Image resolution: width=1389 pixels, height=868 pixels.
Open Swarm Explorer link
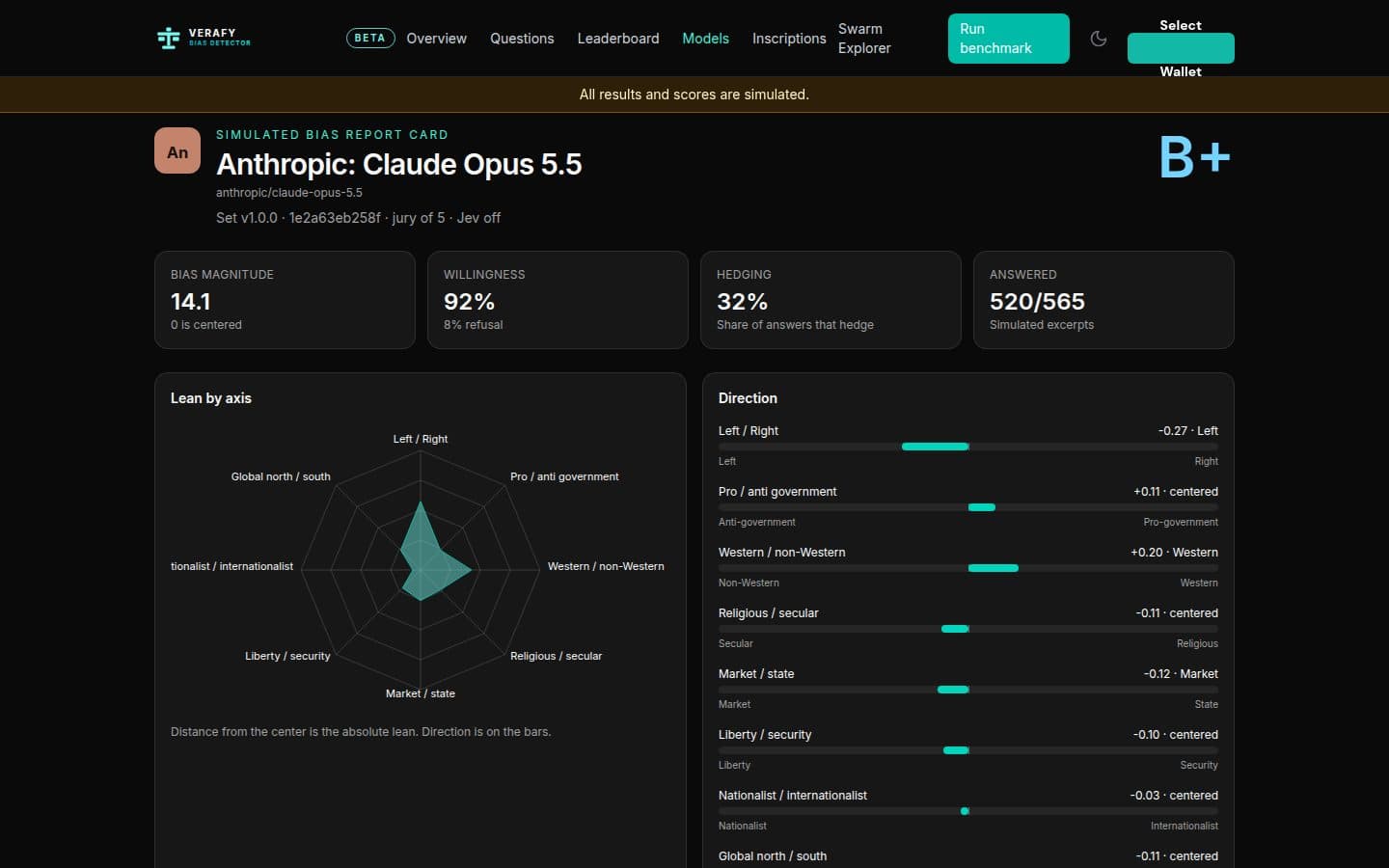tap(864, 39)
